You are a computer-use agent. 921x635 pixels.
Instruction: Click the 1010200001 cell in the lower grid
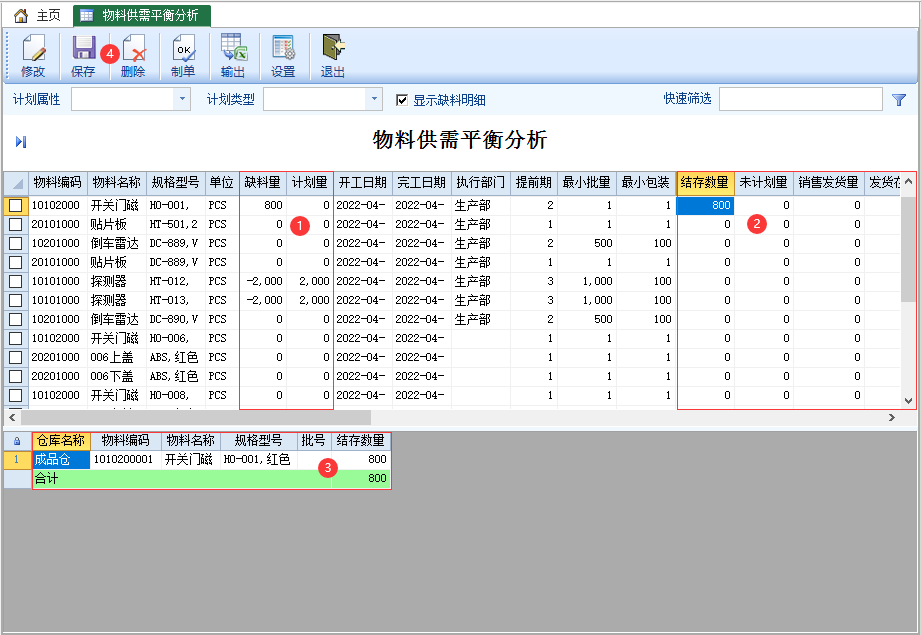[x=126, y=459]
